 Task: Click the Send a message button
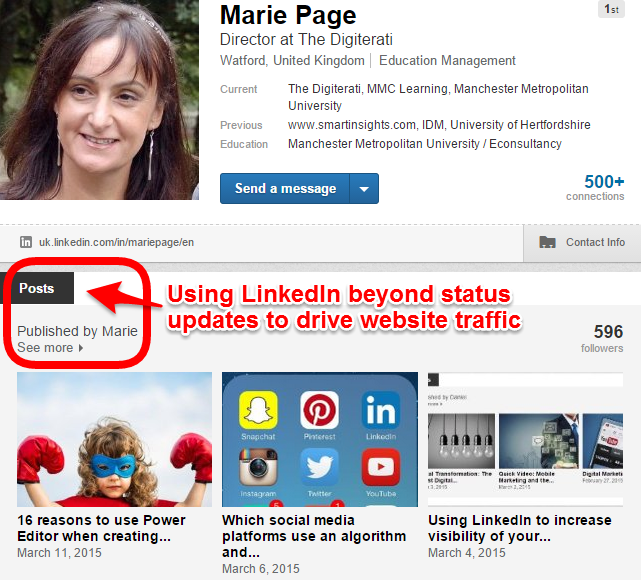coord(285,188)
